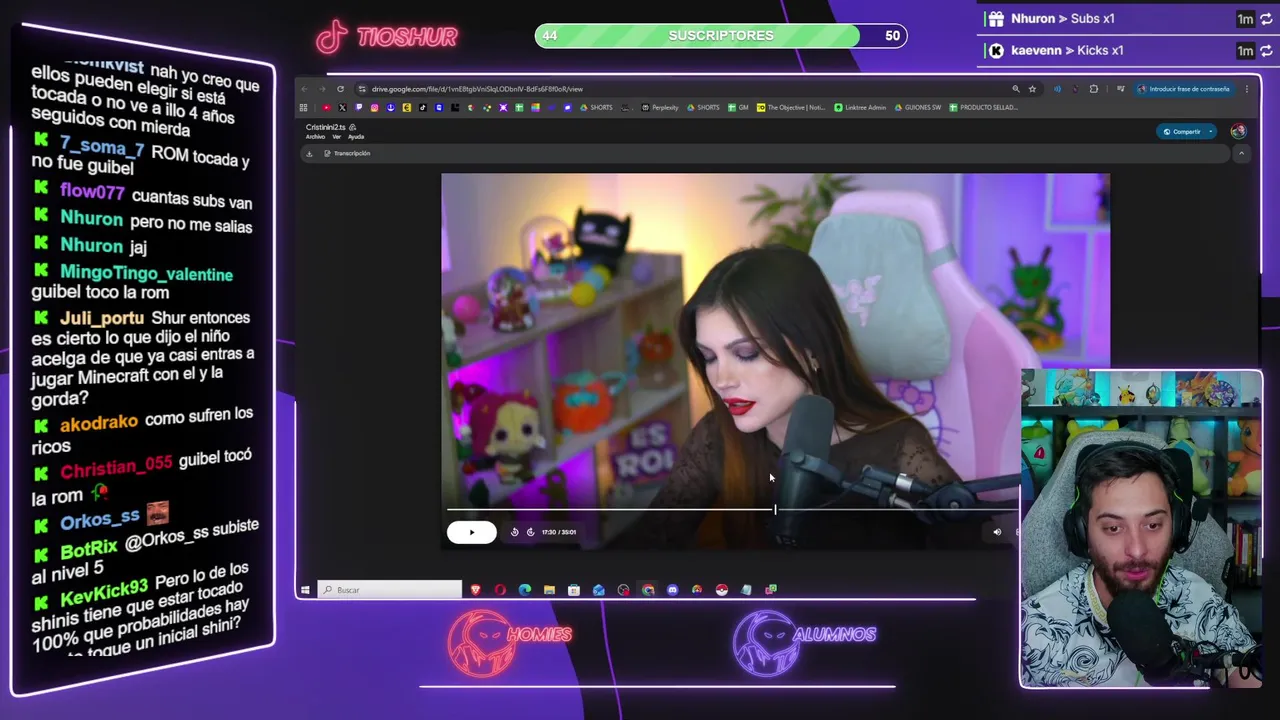Viewport: 1280px width, 720px height.
Task: Click the Buscar taskbar search box
Action: point(390,590)
